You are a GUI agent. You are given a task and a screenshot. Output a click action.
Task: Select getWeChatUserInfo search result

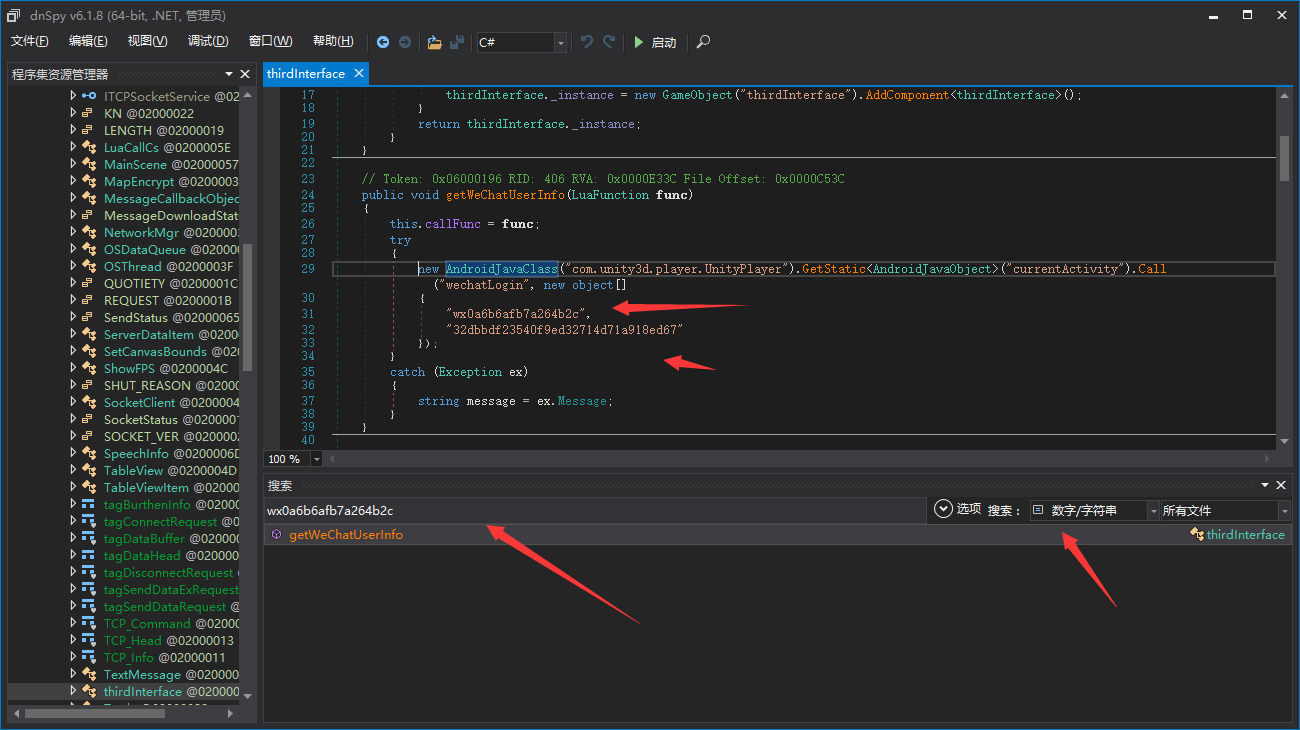(345, 535)
